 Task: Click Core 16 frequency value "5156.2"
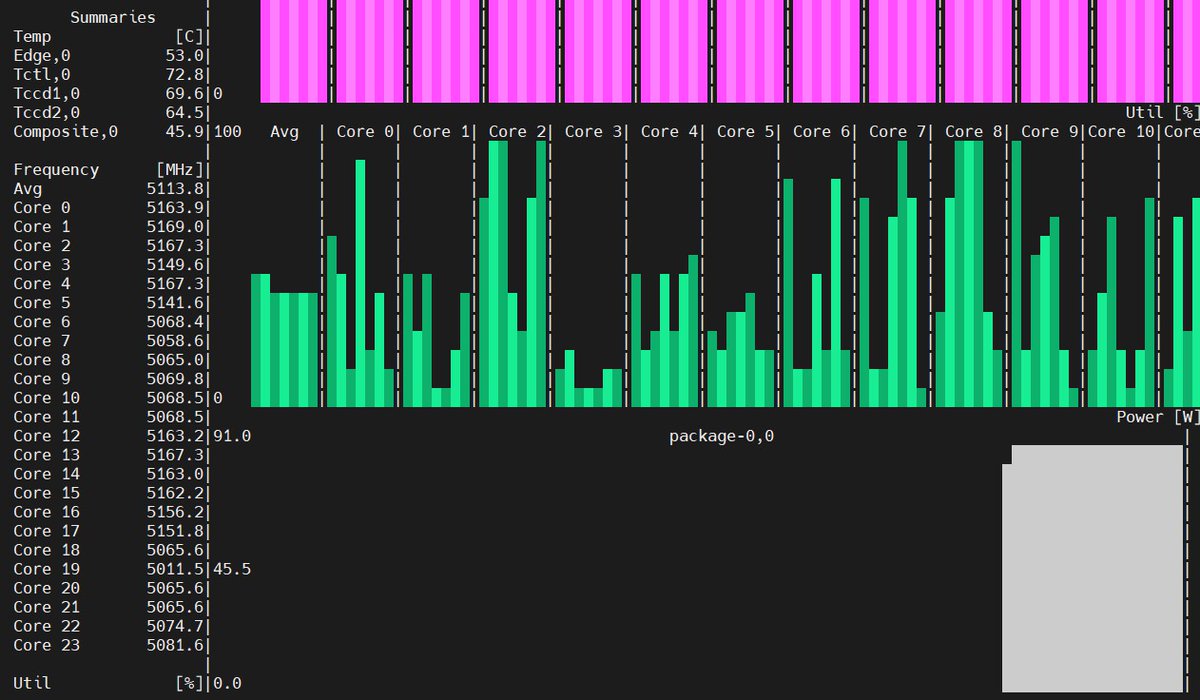pos(175,511)
